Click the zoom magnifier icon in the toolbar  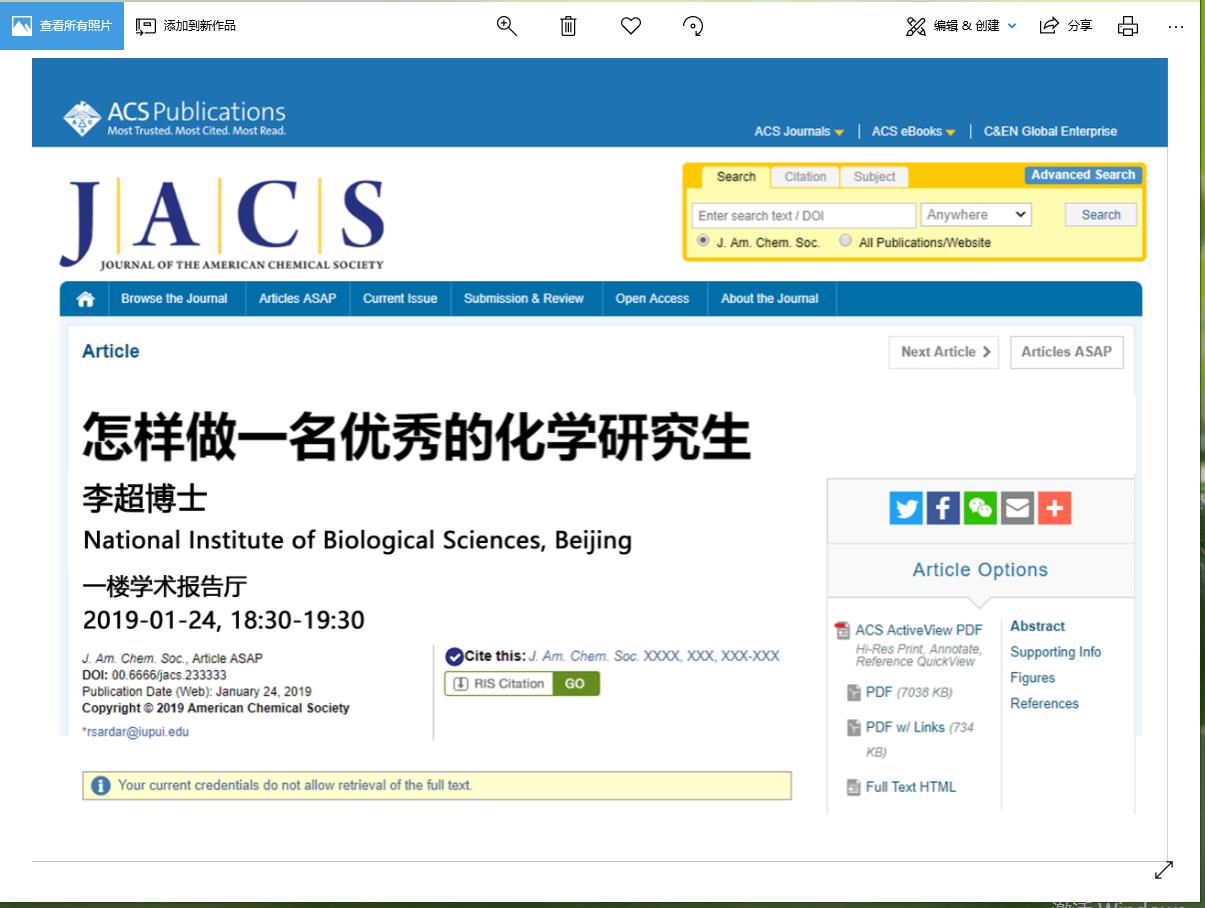coord(507,26)
